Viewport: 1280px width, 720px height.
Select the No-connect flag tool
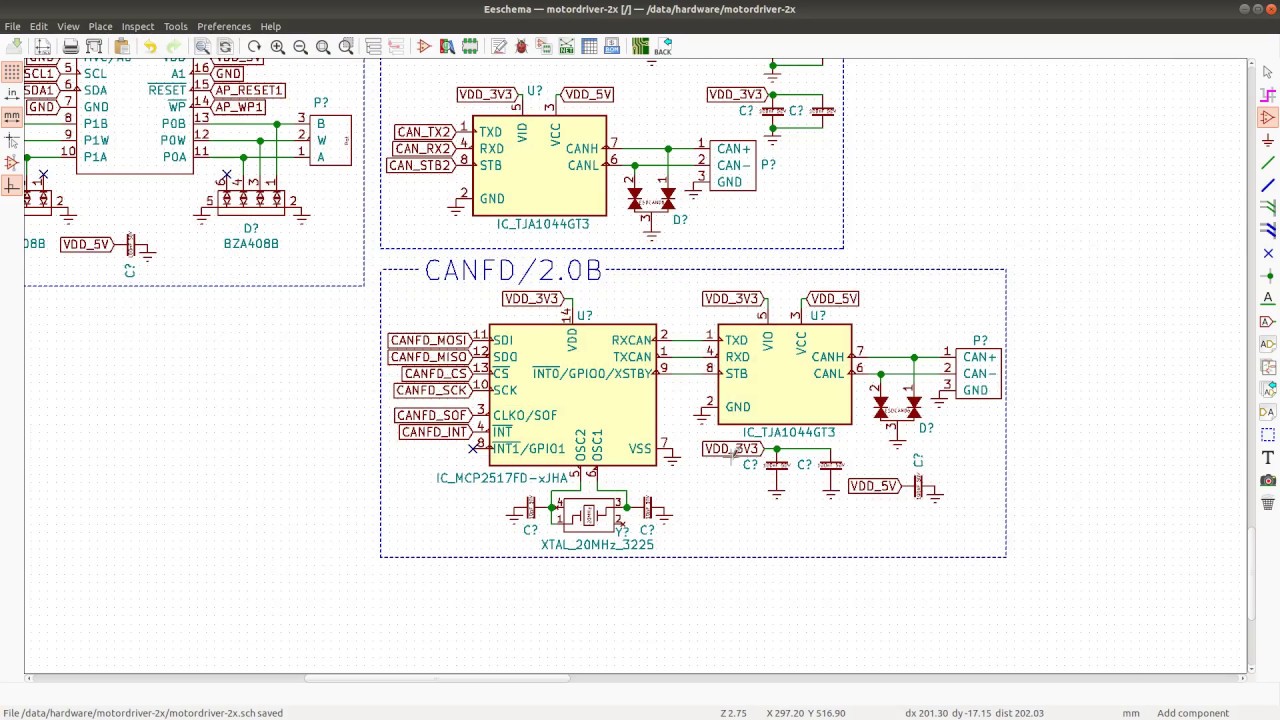tap(1268, 253)
